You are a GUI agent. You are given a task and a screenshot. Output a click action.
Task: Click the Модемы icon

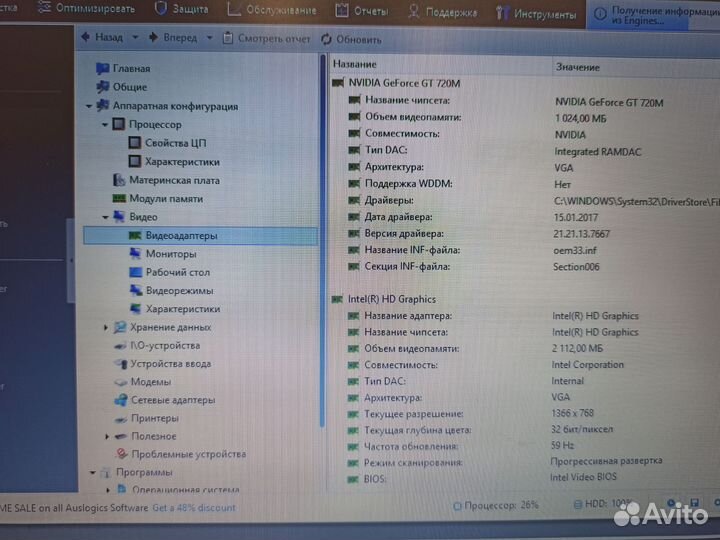point(120,382)
